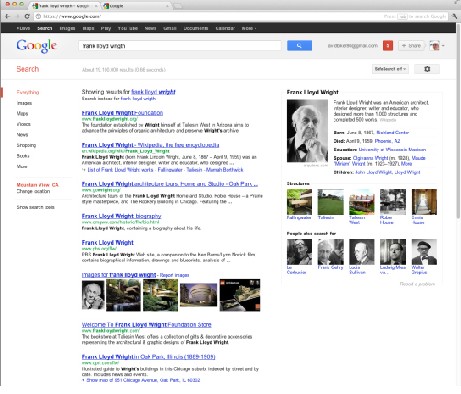Open the Fallingwater structure thumbnail

tap(299, 202)
